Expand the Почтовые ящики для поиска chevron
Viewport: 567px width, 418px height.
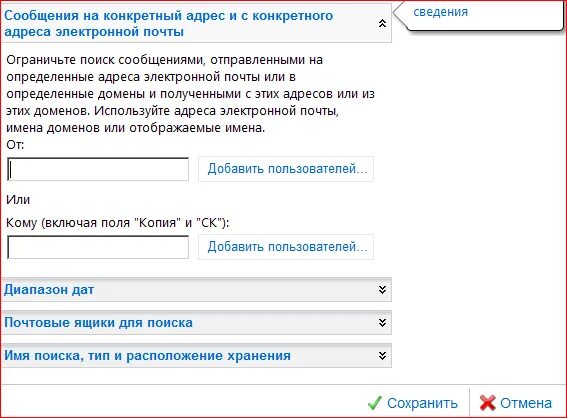pos(382,323)
